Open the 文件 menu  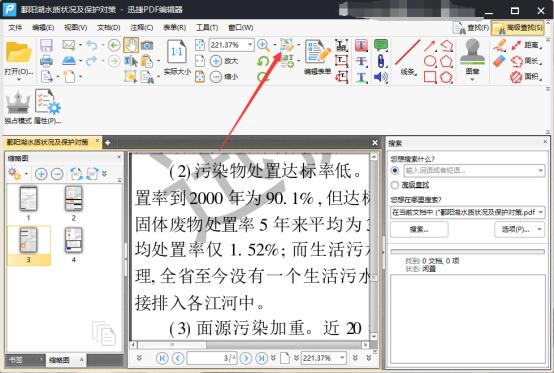tap(15, 28)
